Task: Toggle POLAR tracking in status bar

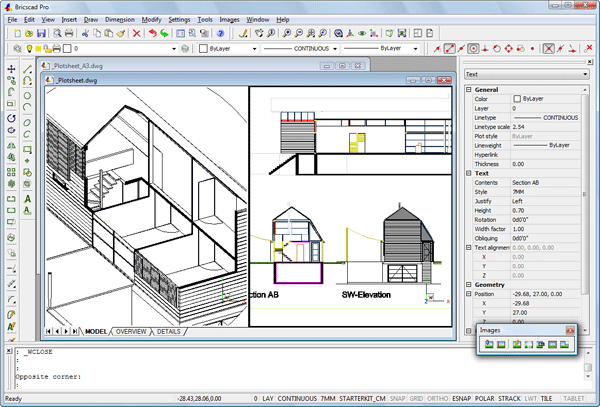Action: tap(485, 399)
